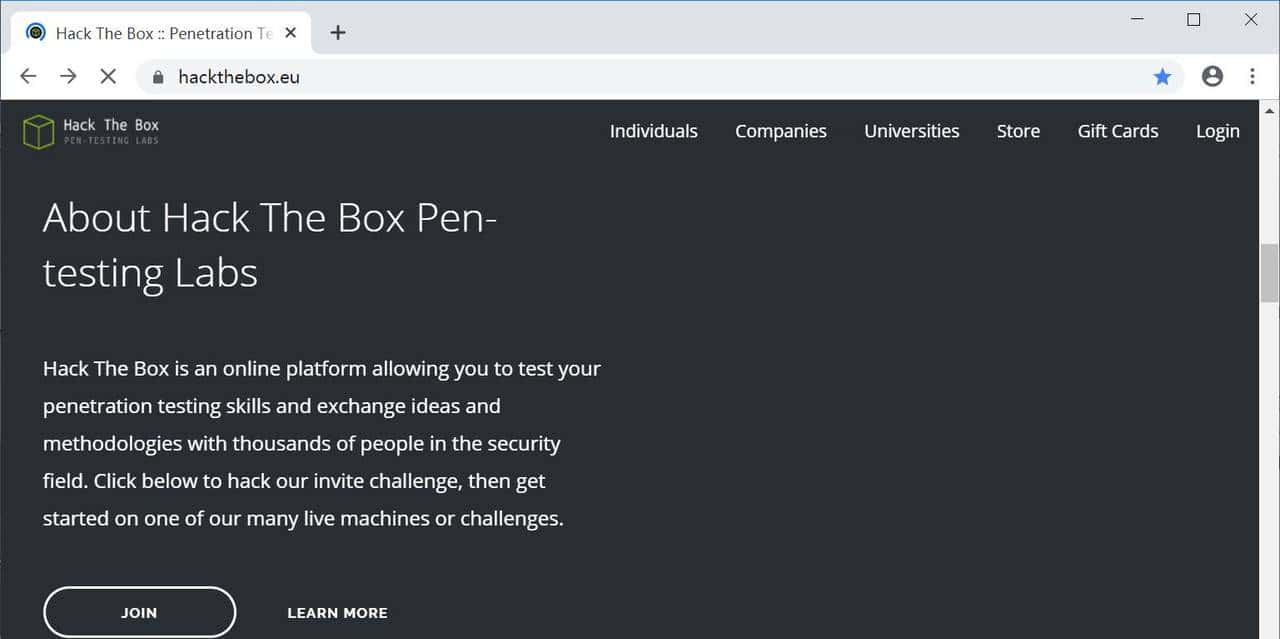Viewport: 1280px width, 639px height.
Task: Click the JOIN button
Action: (139, 612)
